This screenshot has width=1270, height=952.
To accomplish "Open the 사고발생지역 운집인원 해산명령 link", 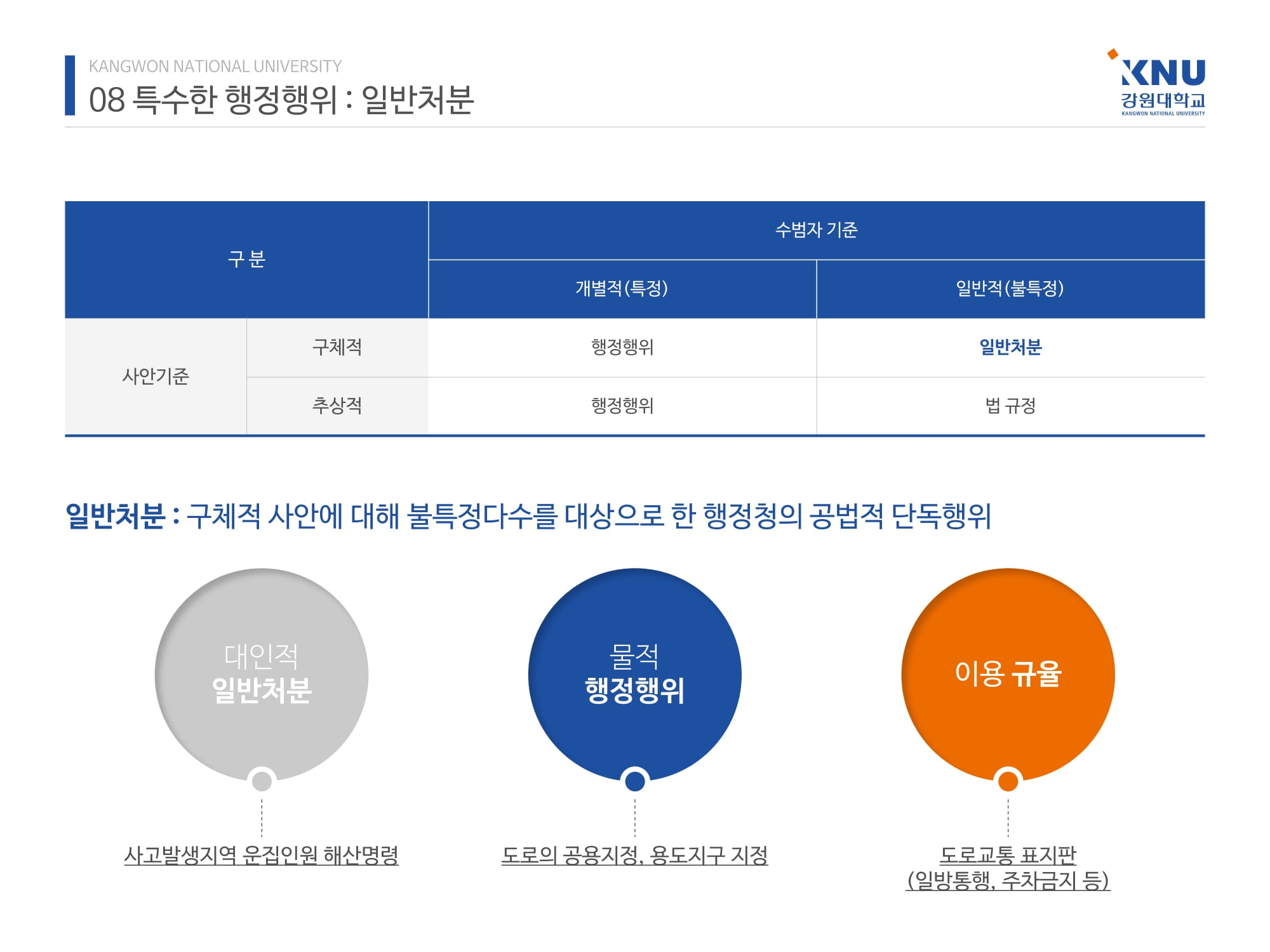I will [x=261, y=855].
